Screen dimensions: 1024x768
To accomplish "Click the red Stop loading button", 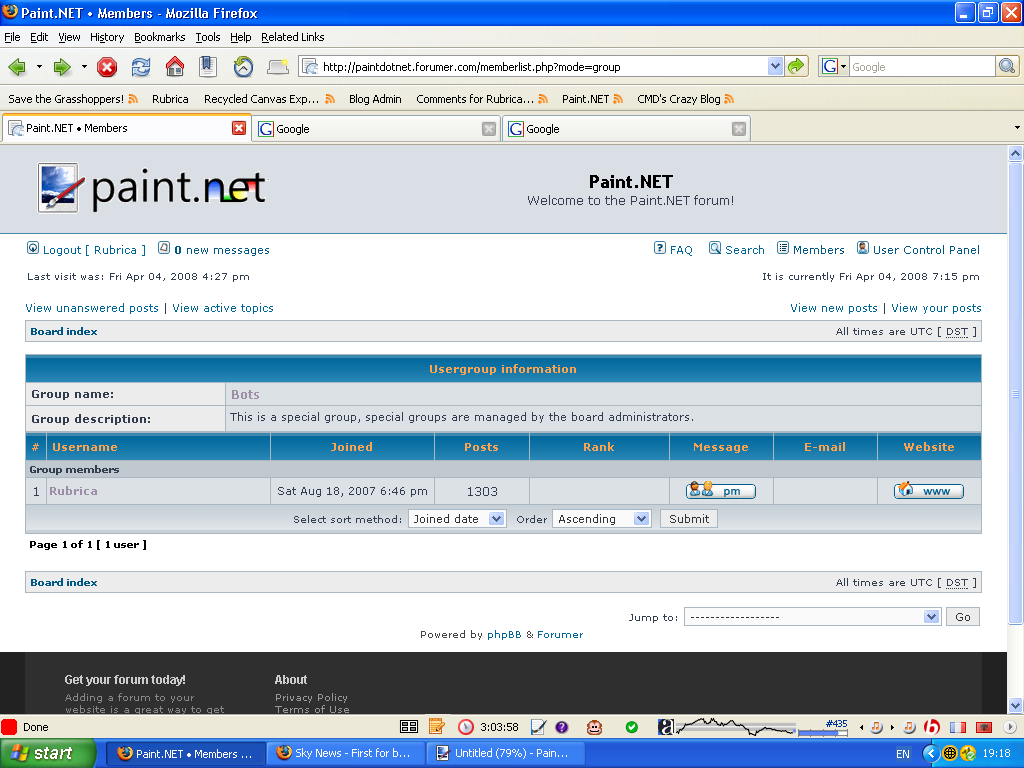I will [x=107, y=67].
